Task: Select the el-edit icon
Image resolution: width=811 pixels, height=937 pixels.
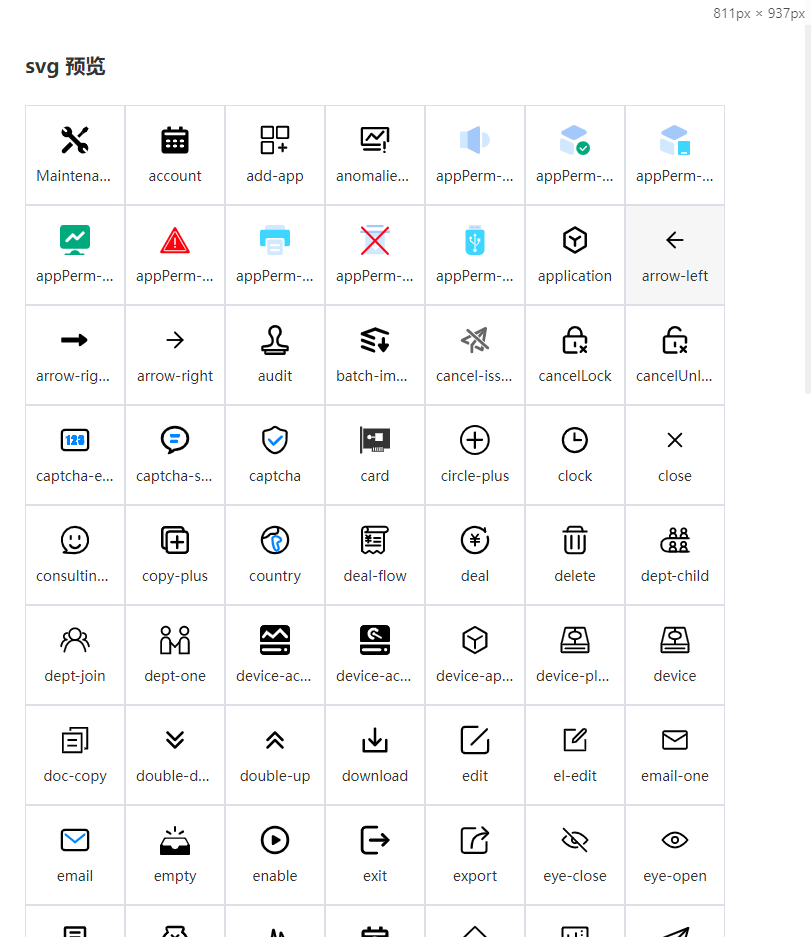Action: (575, 740)
